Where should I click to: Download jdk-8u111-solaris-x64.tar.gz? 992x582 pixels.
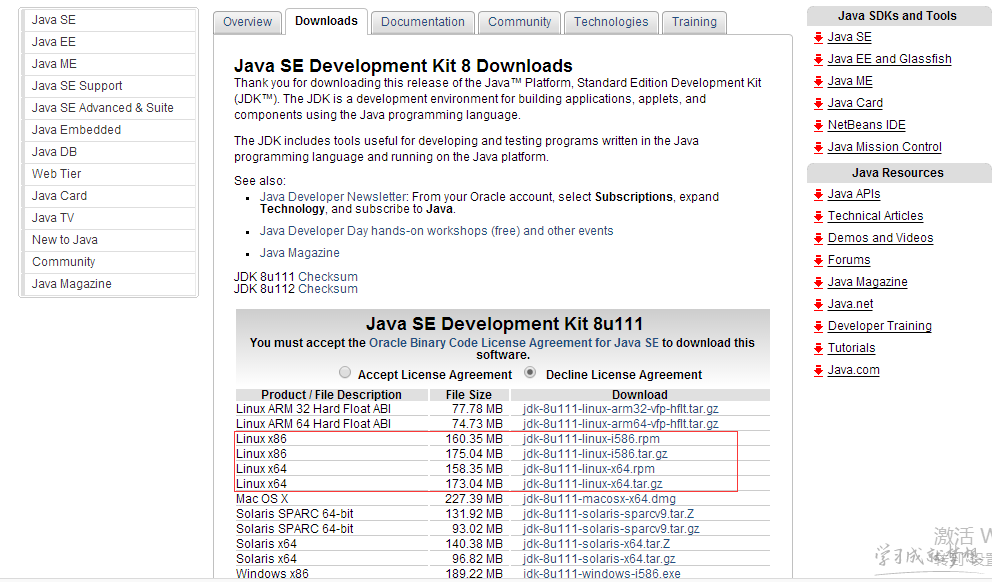599,559
